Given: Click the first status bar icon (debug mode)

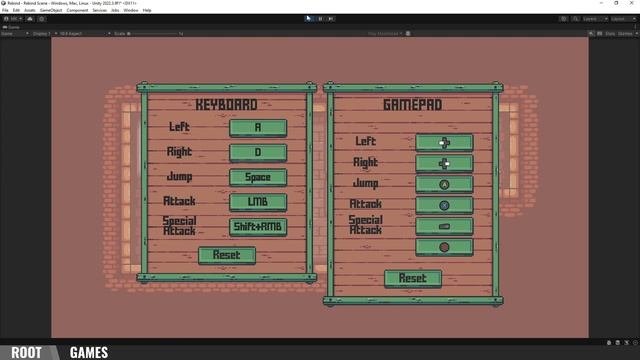Looking at the screenshot, I should pos(609,343).
